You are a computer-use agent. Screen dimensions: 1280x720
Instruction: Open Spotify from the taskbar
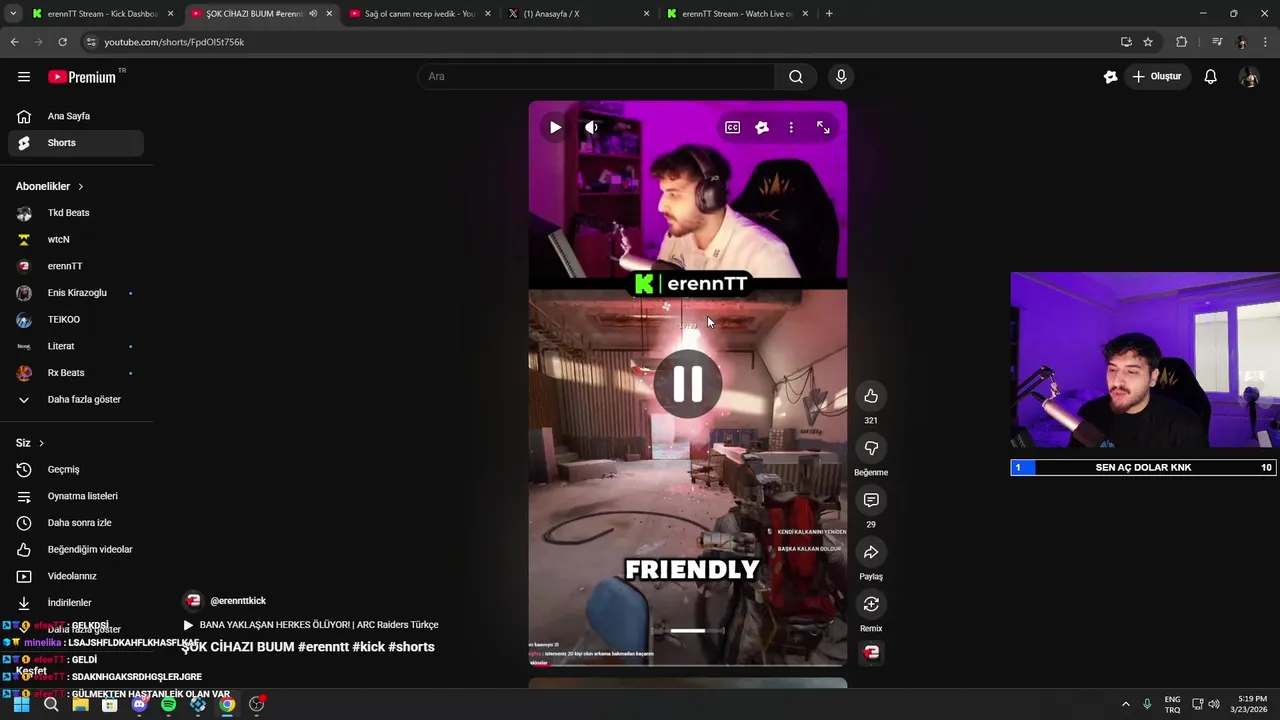point(168,704)
